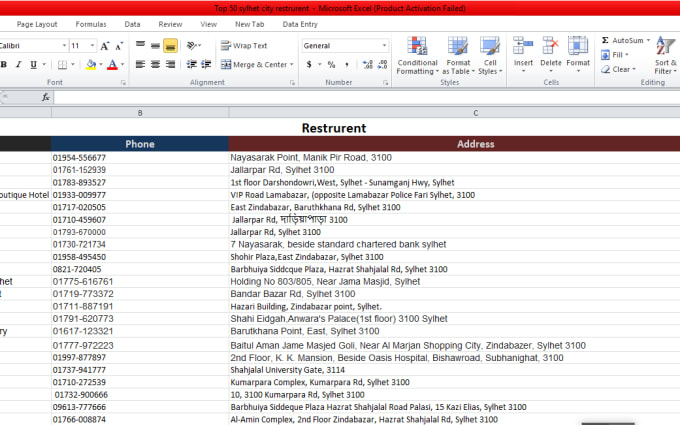Select the Phone header cell
Viewport: 680px width, 425px height.
coord(140,144)
